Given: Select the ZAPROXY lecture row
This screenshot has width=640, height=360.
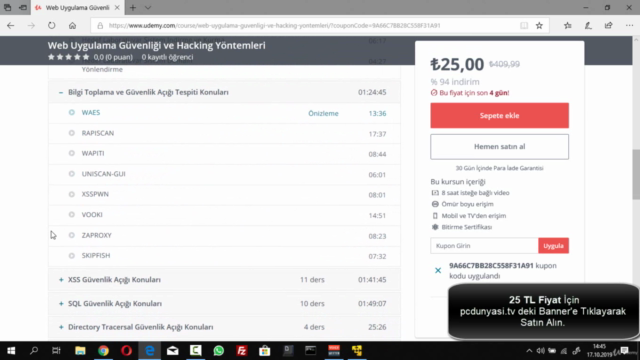Looking at the screenshot, I should [224, 236].
